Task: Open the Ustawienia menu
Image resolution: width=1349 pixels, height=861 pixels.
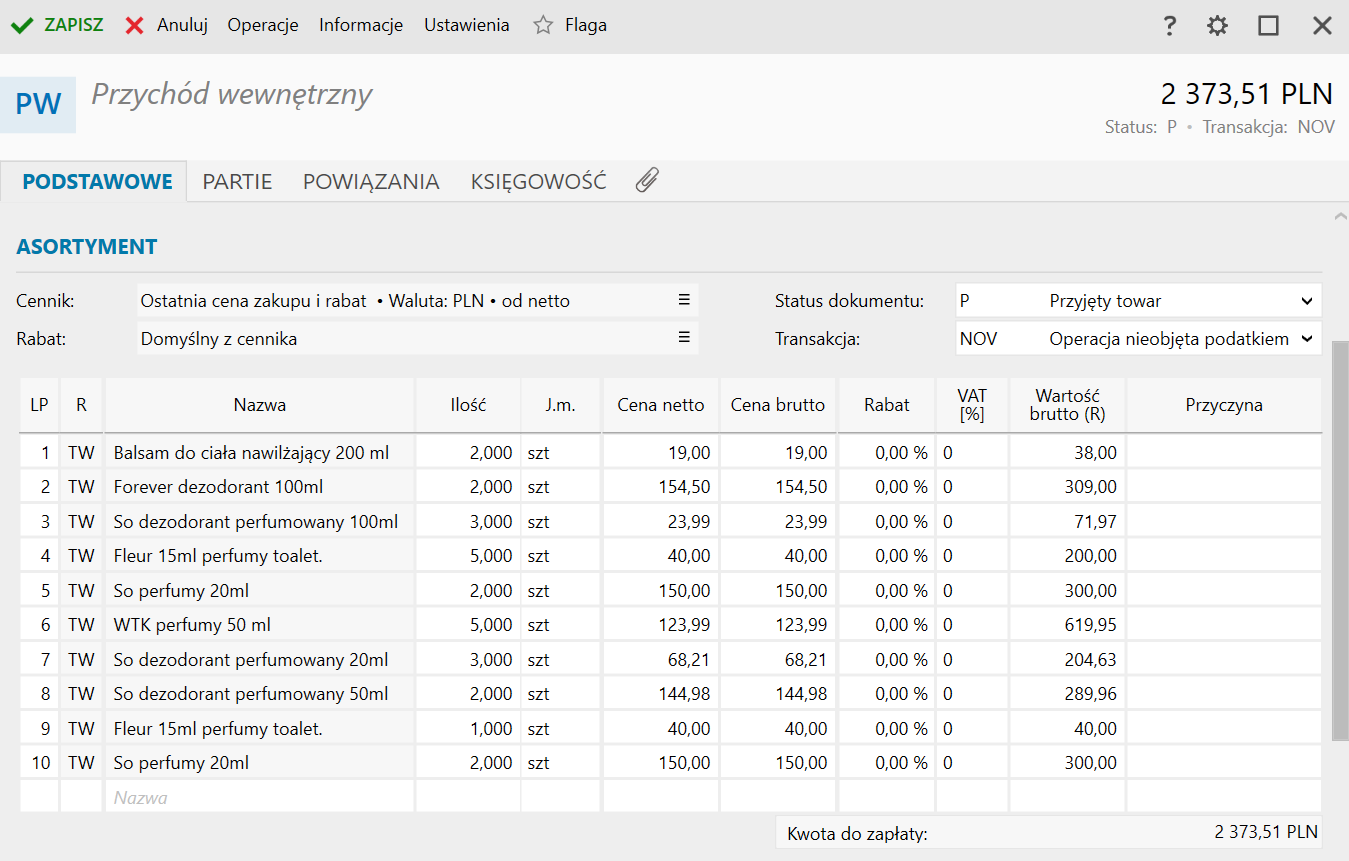Action: pos(466,26)
